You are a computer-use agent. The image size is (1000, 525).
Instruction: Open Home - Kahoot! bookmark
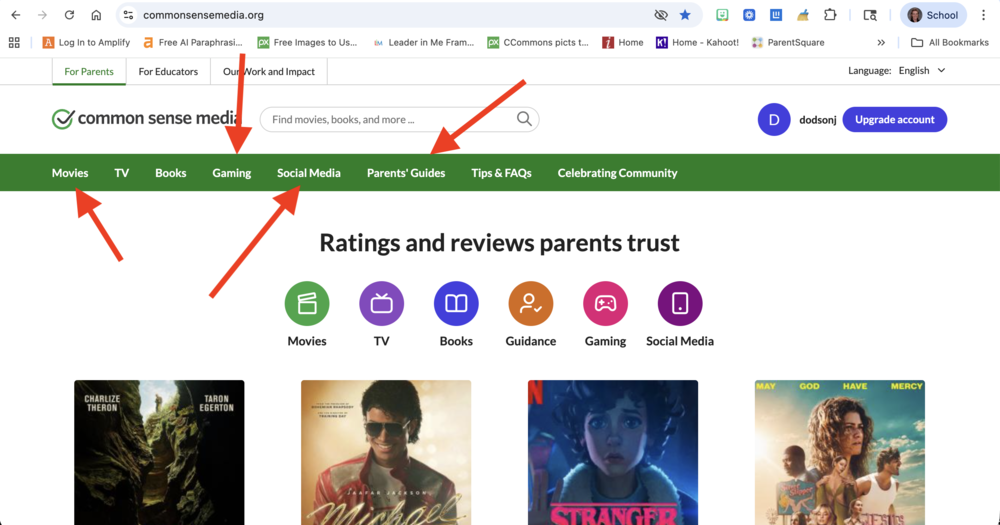tap(697, 43)
